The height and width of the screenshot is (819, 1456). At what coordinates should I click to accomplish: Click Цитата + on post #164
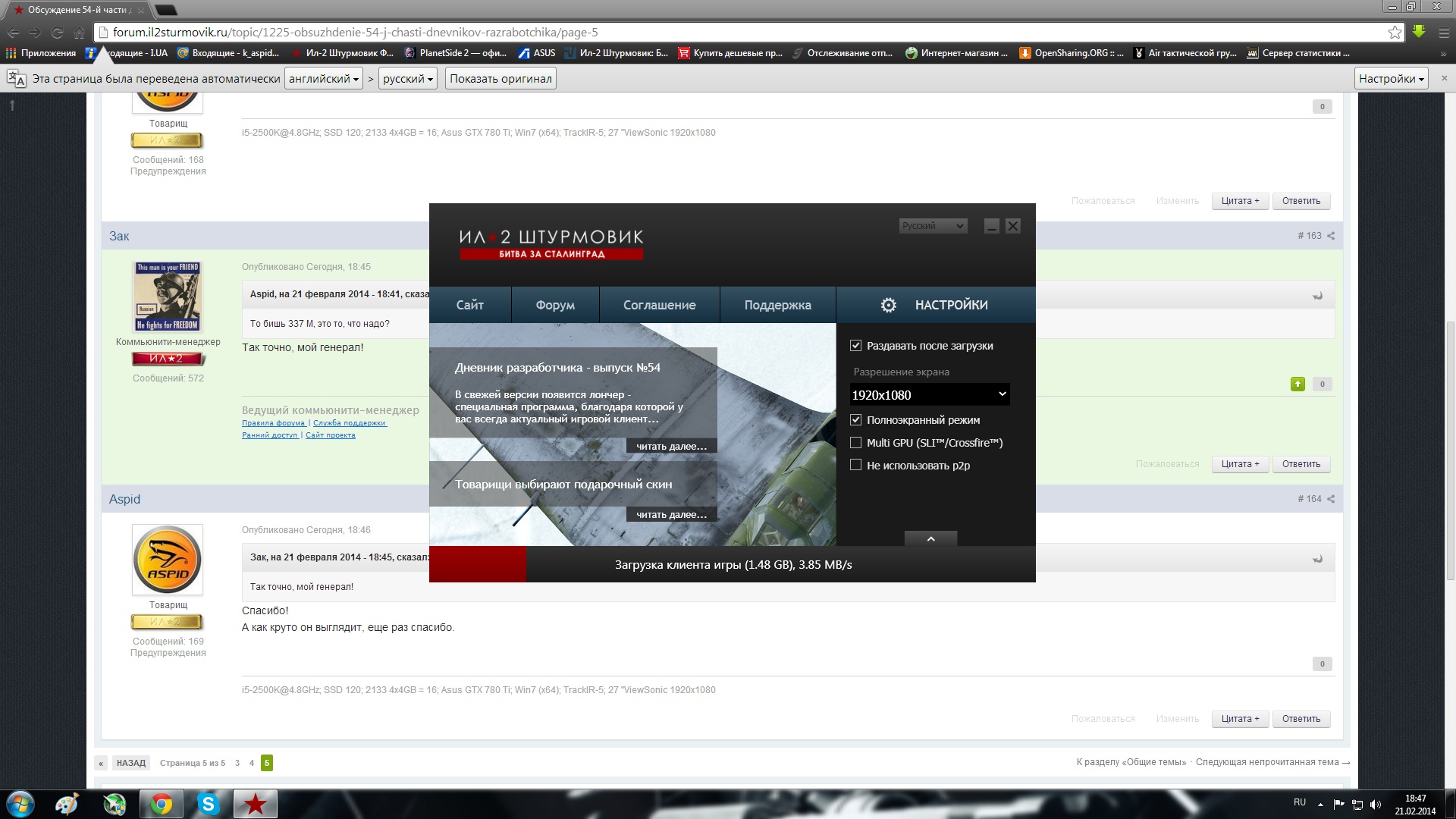[1240, 719]
